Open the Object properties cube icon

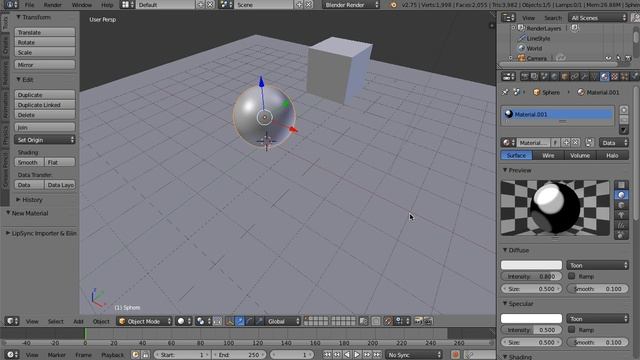[x=564, y=76]
